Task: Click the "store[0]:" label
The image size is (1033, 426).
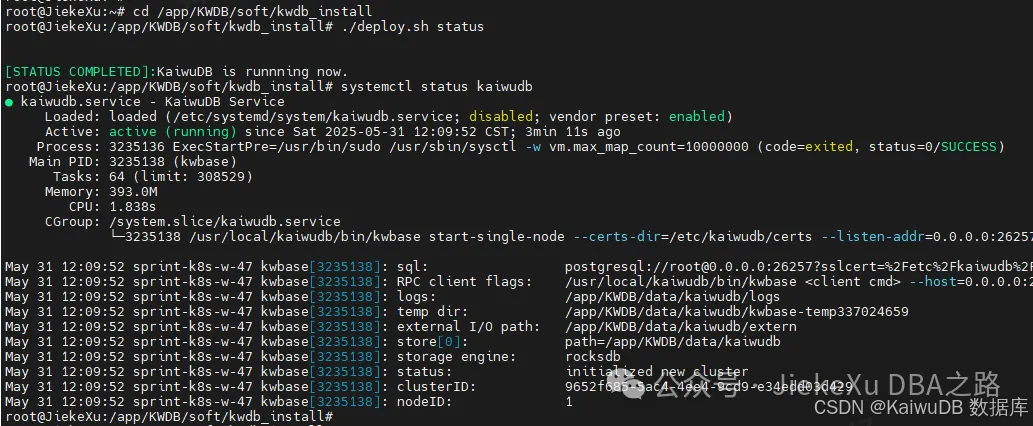Action: coord(433,342)
